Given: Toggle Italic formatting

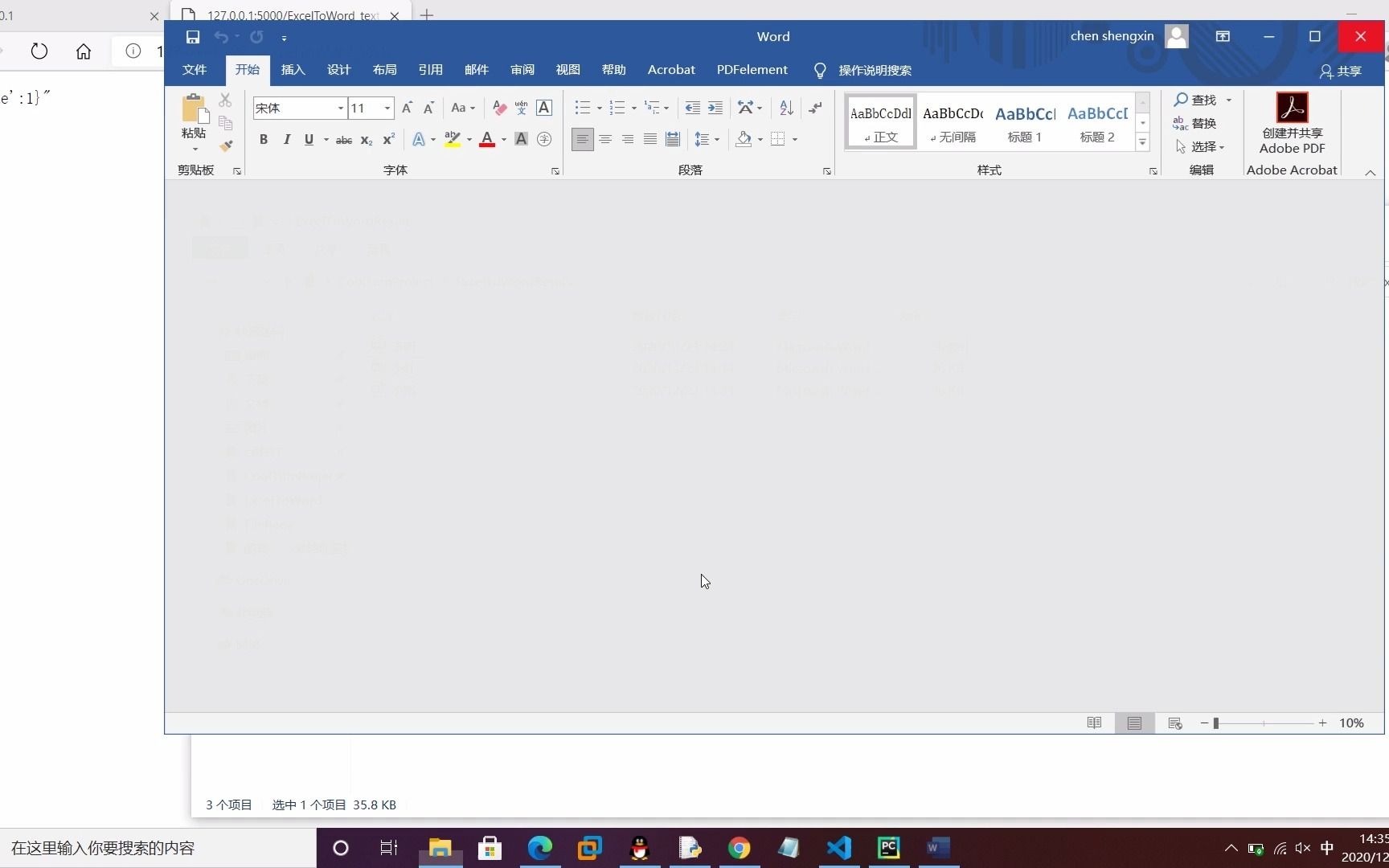Looking at the screenshot, I should pyautogui.click(x=286, y=140).
